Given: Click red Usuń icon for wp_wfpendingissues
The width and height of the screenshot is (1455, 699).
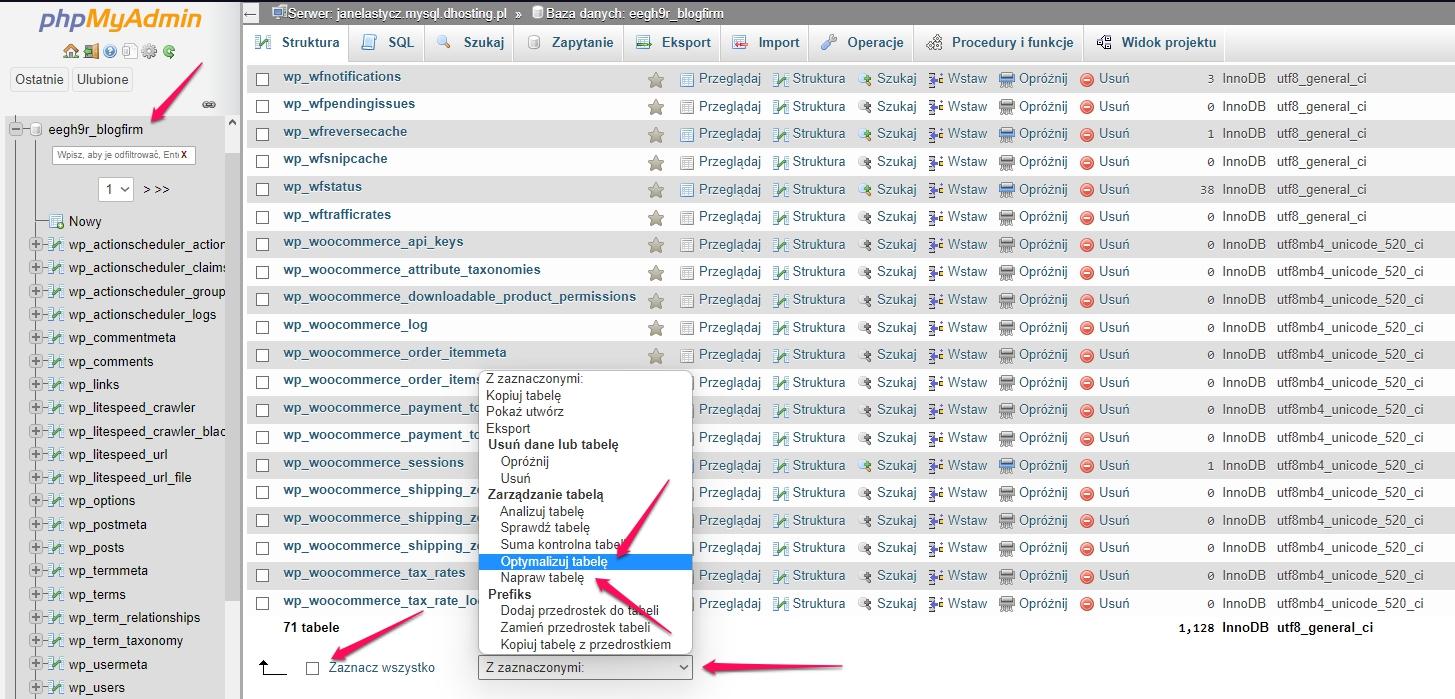Looking at the screenshot, I should coord(1087,107).
